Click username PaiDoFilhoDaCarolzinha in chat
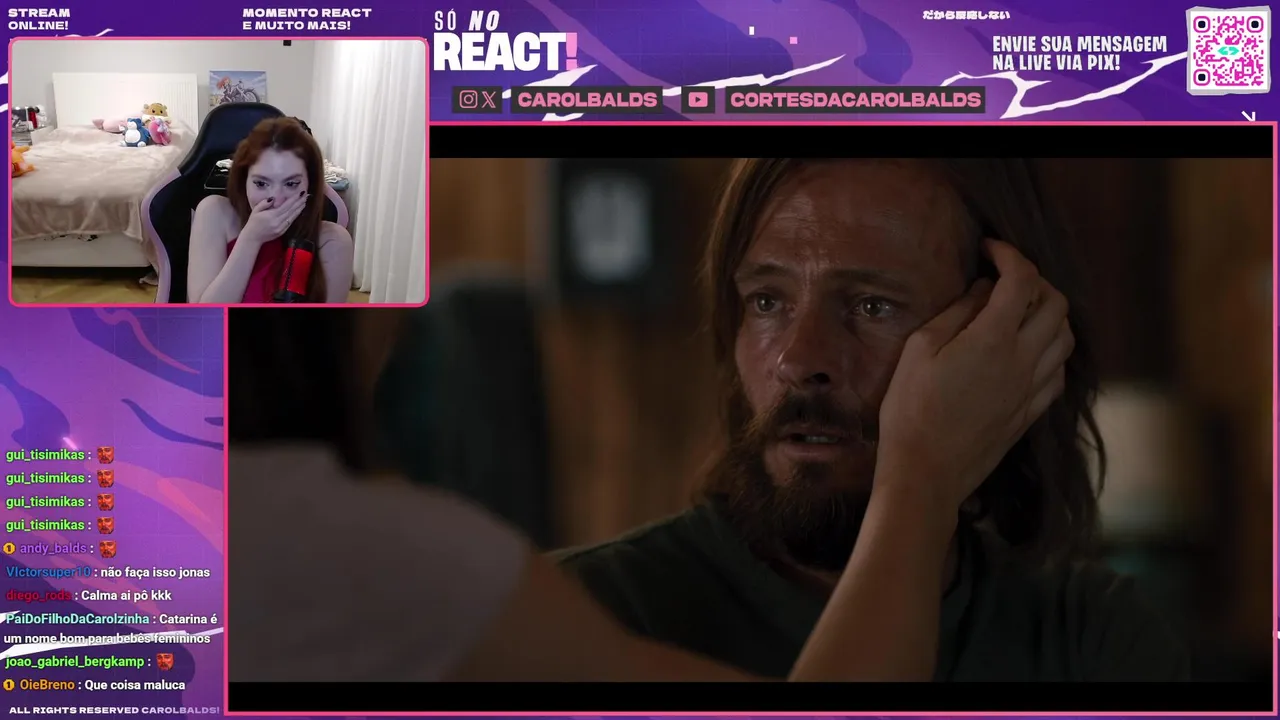The width and height of the screenshot is (1280, 720). [77, 619]
